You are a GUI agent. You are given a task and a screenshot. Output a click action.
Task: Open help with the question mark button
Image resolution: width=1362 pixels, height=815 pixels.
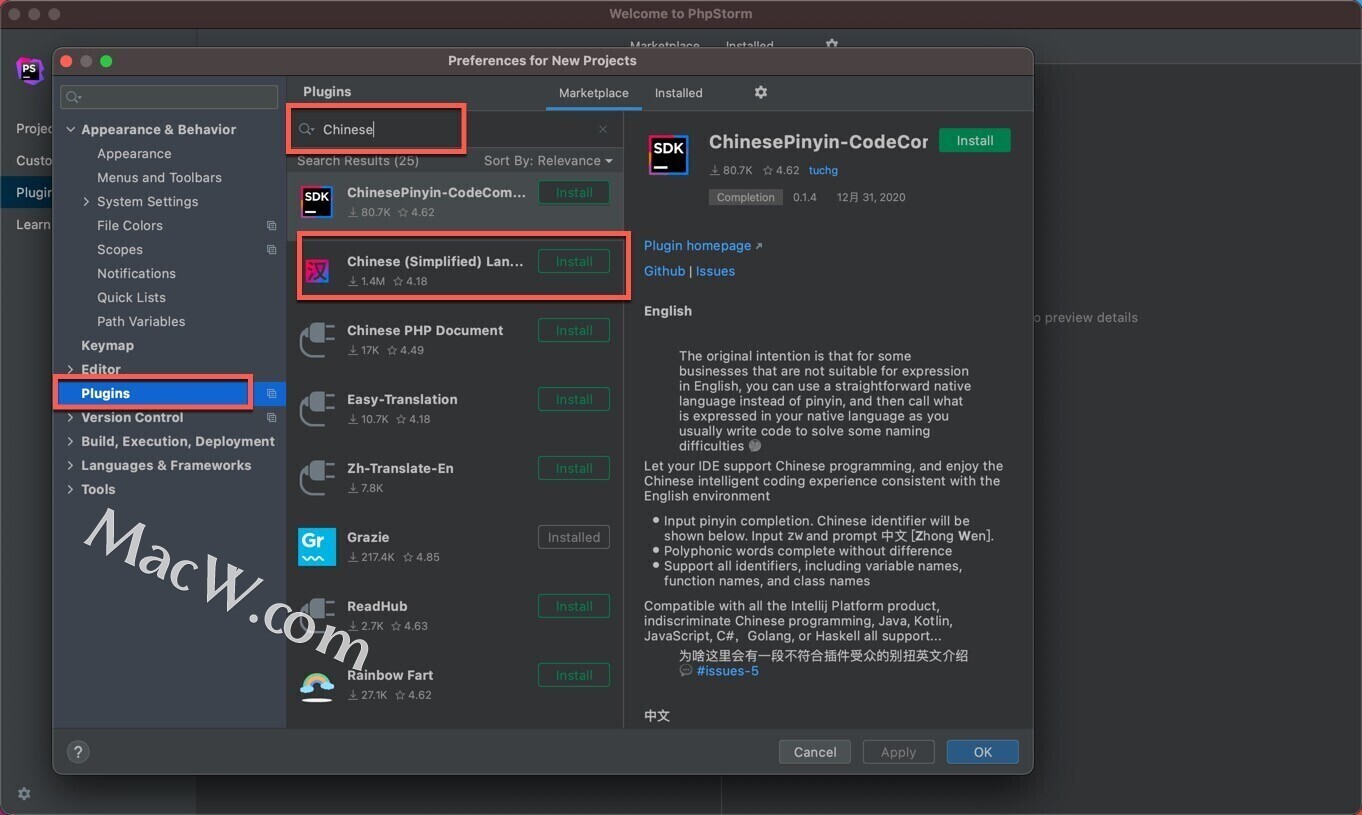78,751
